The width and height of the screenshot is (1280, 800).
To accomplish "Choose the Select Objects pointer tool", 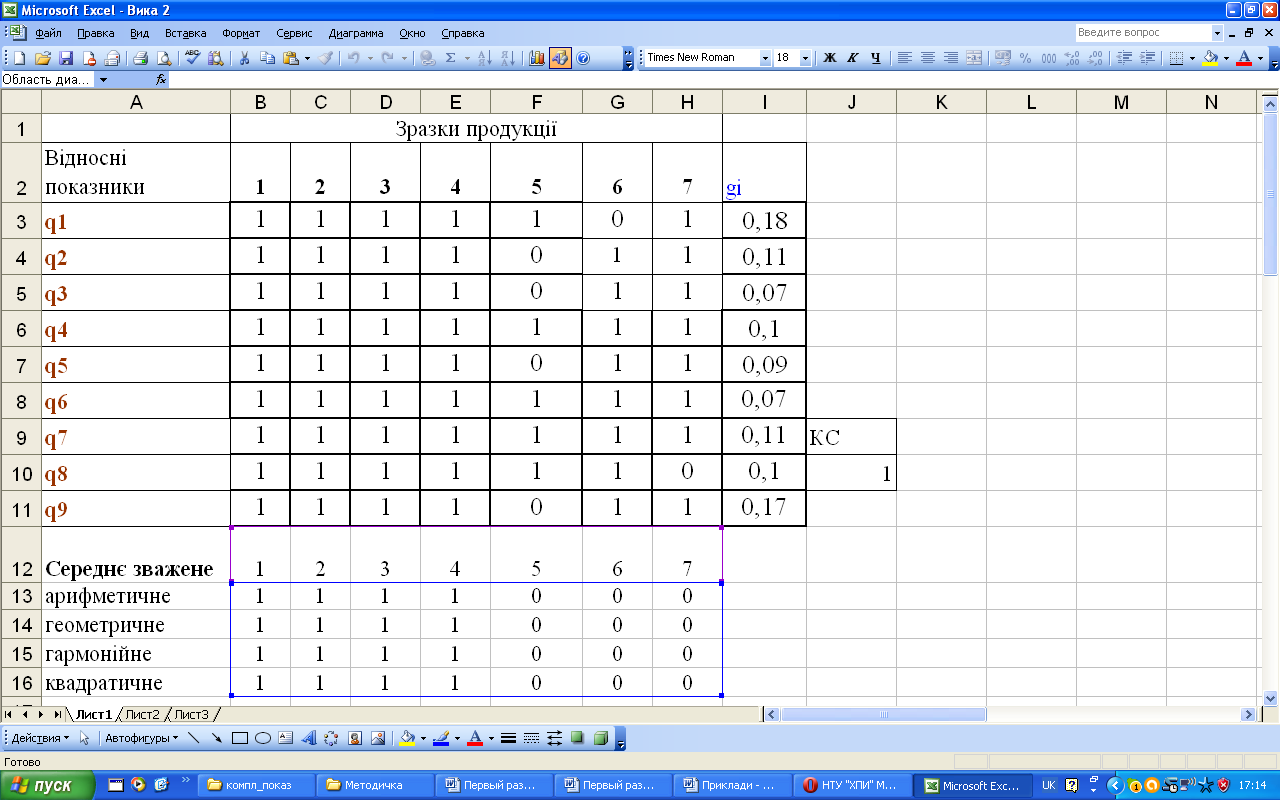I will 84,738.
